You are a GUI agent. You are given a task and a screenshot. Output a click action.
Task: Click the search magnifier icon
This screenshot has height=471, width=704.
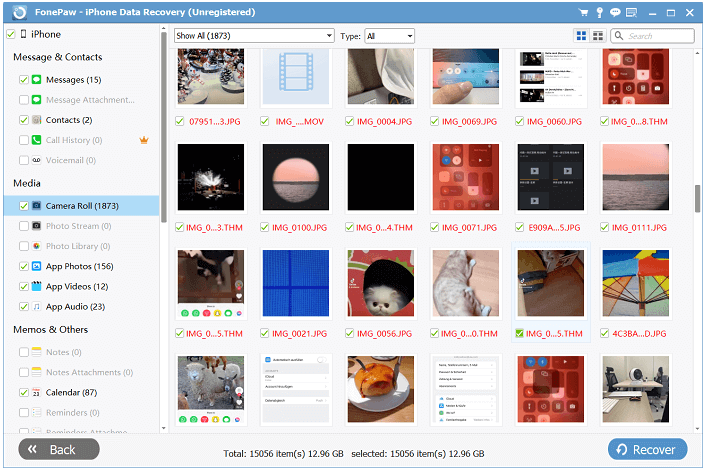pyautogui.click(x=619, y=35)
